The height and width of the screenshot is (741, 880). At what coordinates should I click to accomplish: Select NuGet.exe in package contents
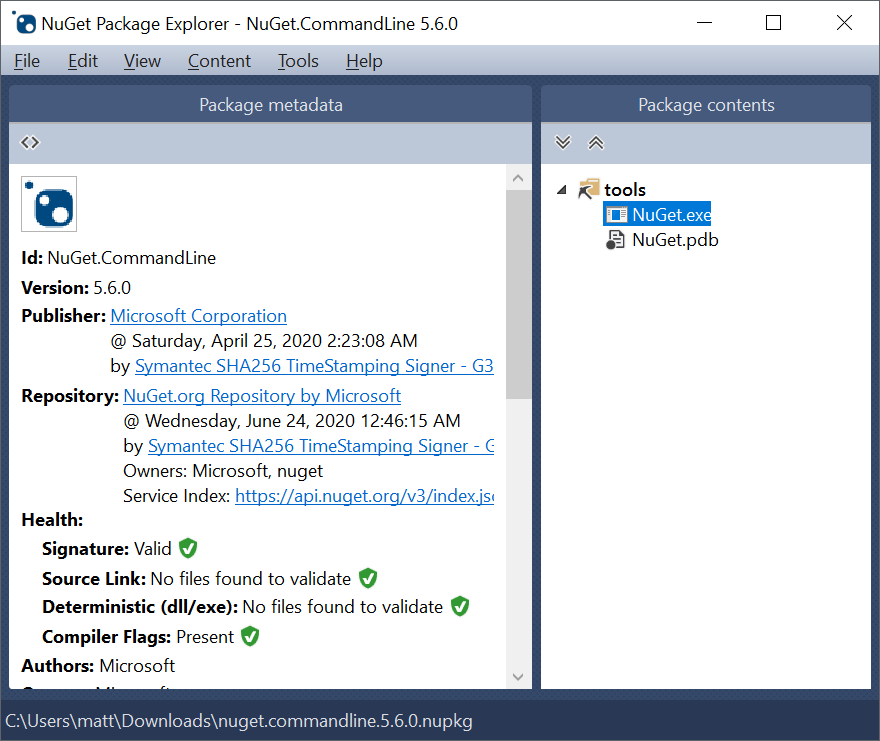pos(657,214)
